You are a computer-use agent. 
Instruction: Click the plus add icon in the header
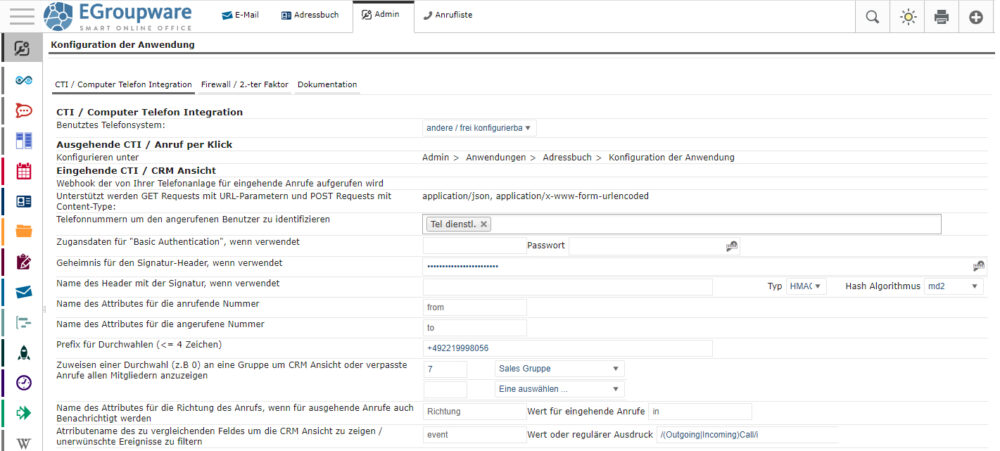click(976, 17)
